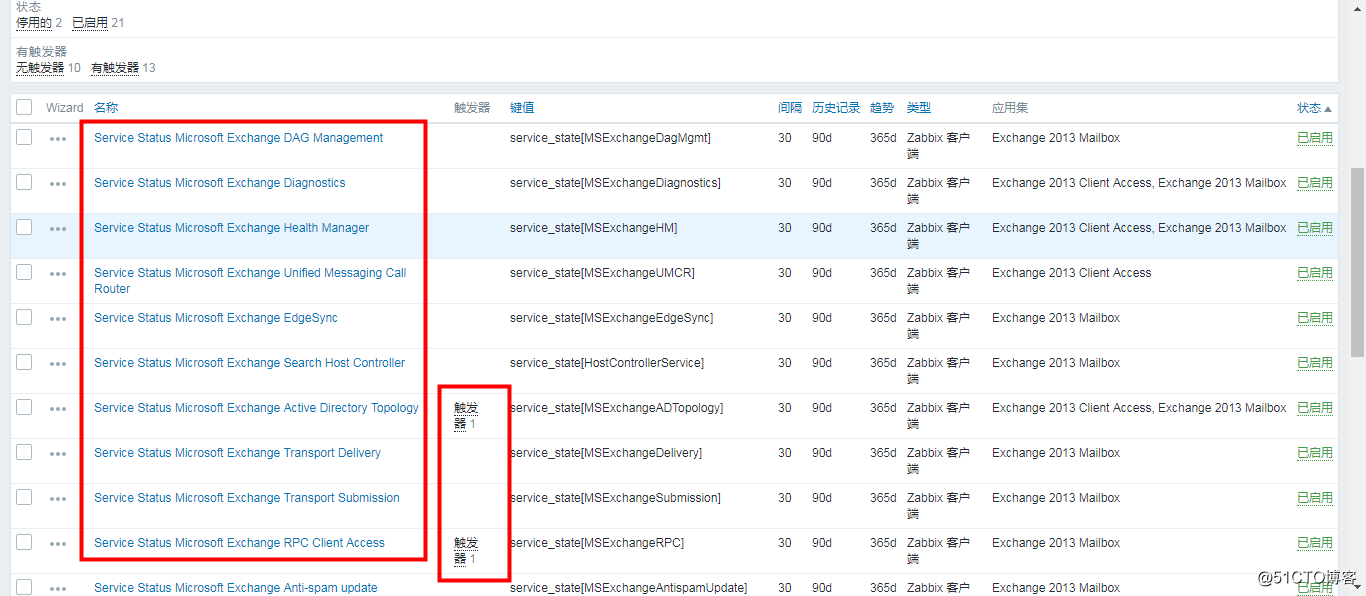The width and height of the screenshot is (1366, 596).
Task: Sort table by 趋势 column header
Action: click(882, 108)
